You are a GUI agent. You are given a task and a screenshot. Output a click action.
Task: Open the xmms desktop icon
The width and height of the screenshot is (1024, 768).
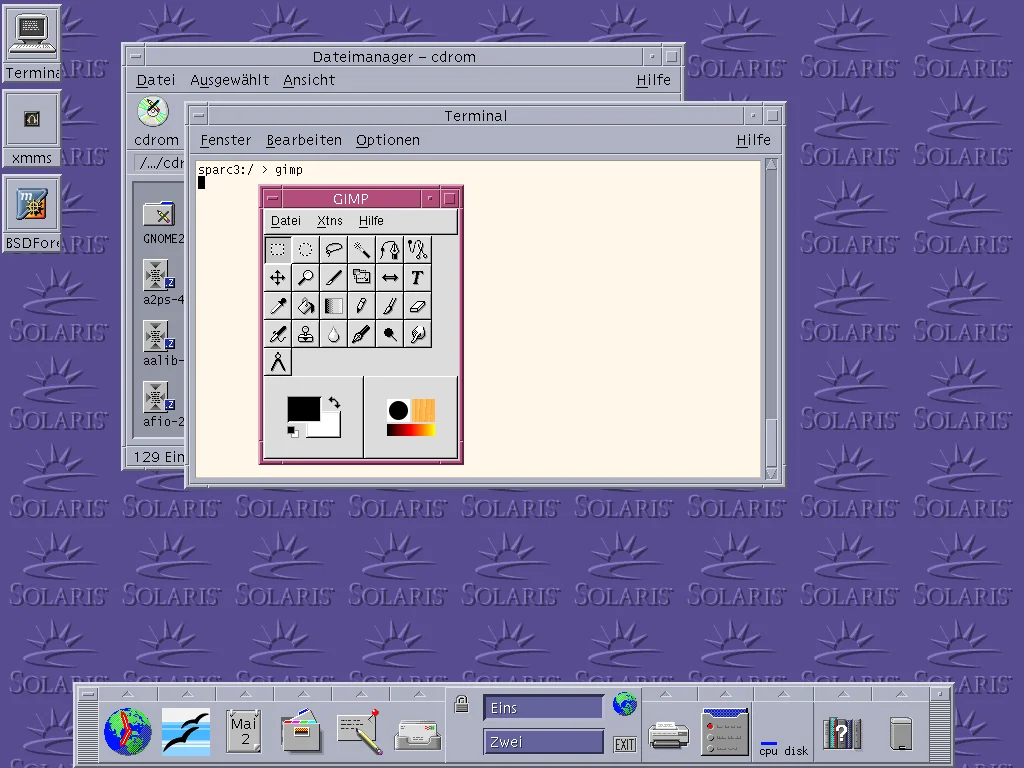coord(31,129)
